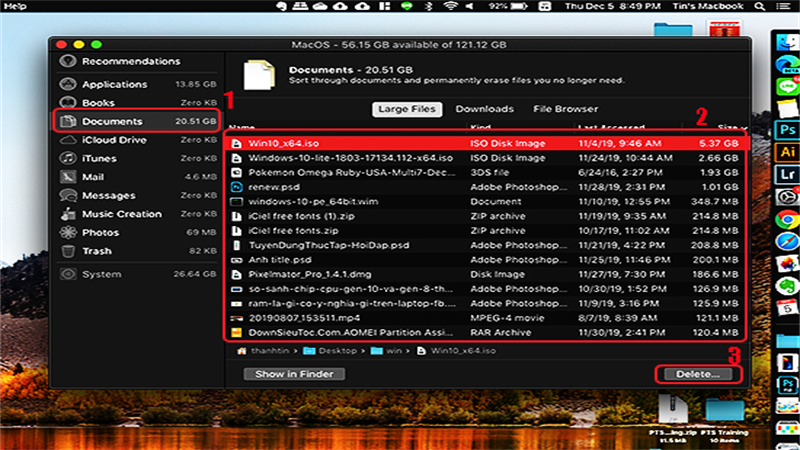
Task: Open iCloud Drive category
Action: click(x=137, y=140)
